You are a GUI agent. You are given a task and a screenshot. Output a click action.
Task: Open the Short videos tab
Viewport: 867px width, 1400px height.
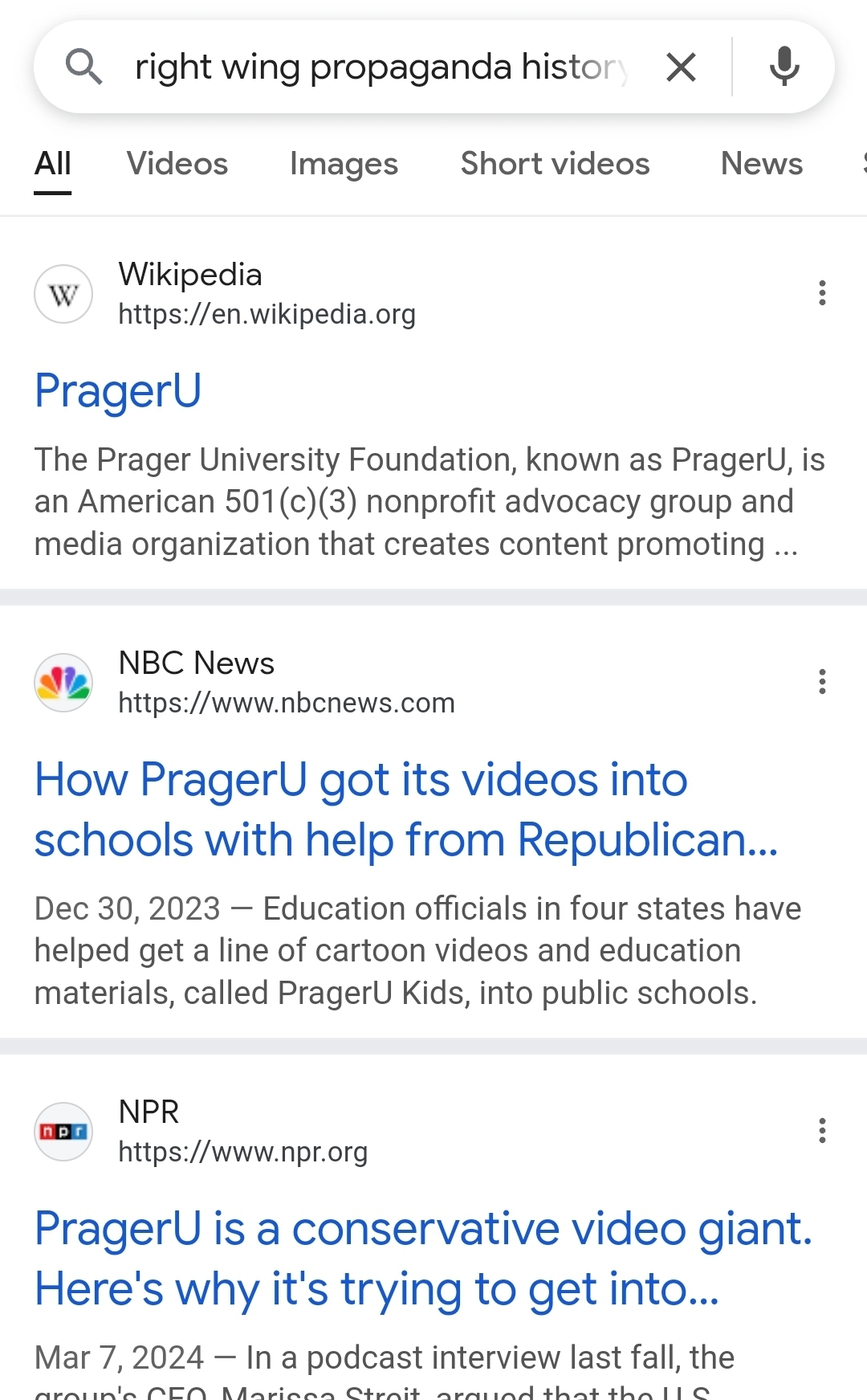(x=555, y=164)
